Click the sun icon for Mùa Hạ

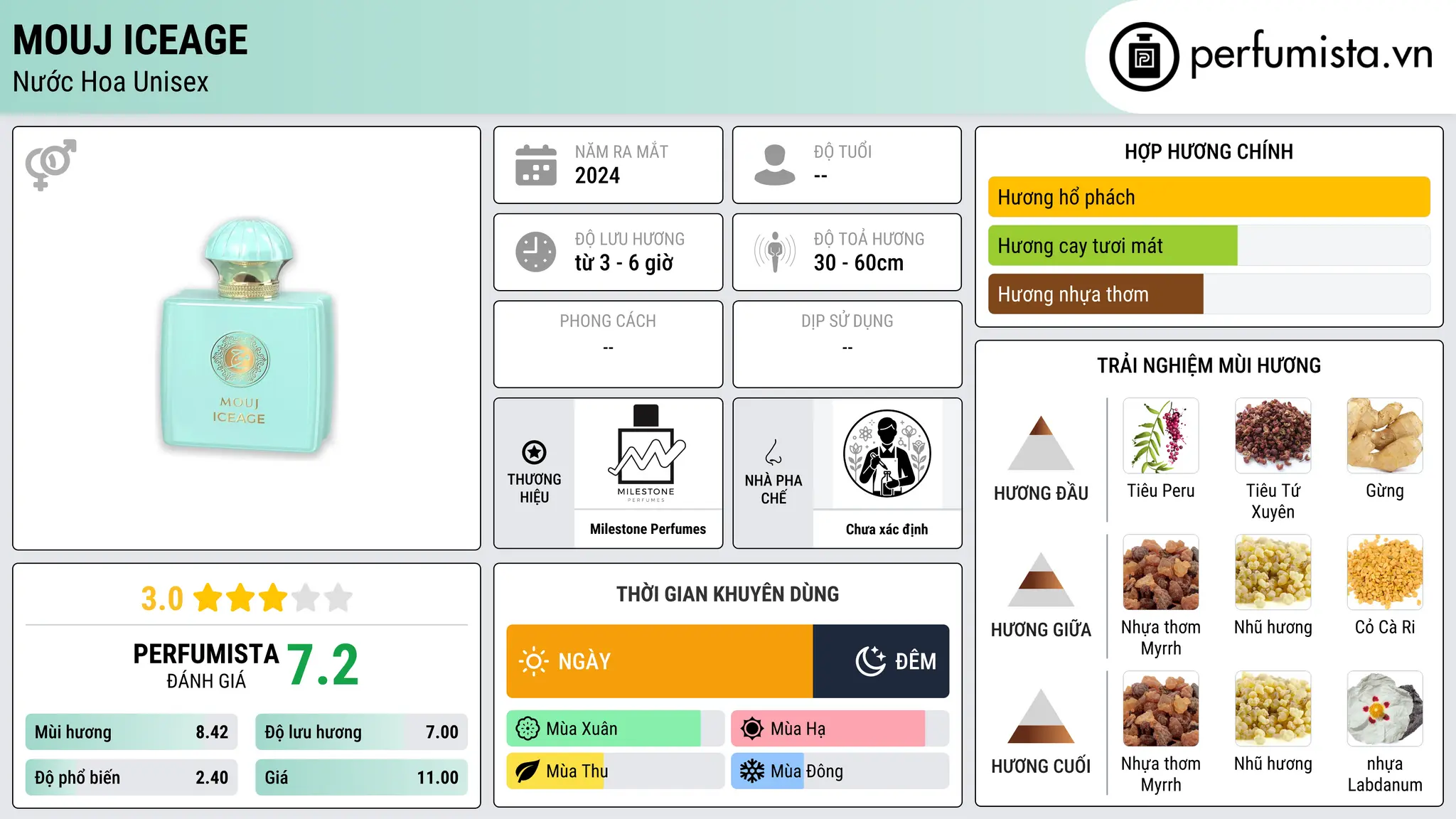(x=752, y=729)
